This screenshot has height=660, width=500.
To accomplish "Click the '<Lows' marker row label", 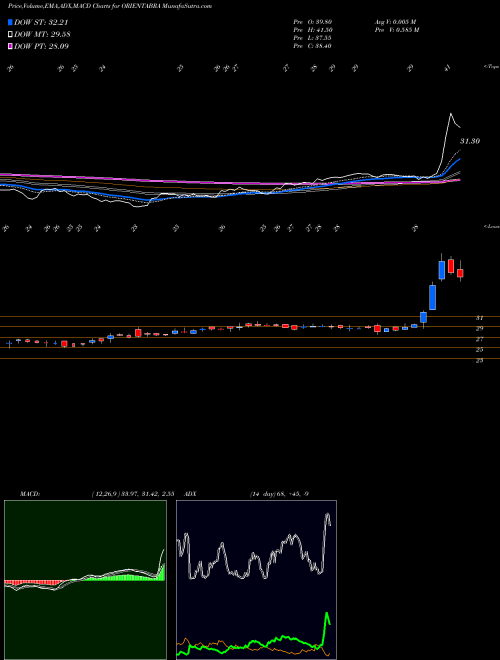I will [x=492, y=226].
